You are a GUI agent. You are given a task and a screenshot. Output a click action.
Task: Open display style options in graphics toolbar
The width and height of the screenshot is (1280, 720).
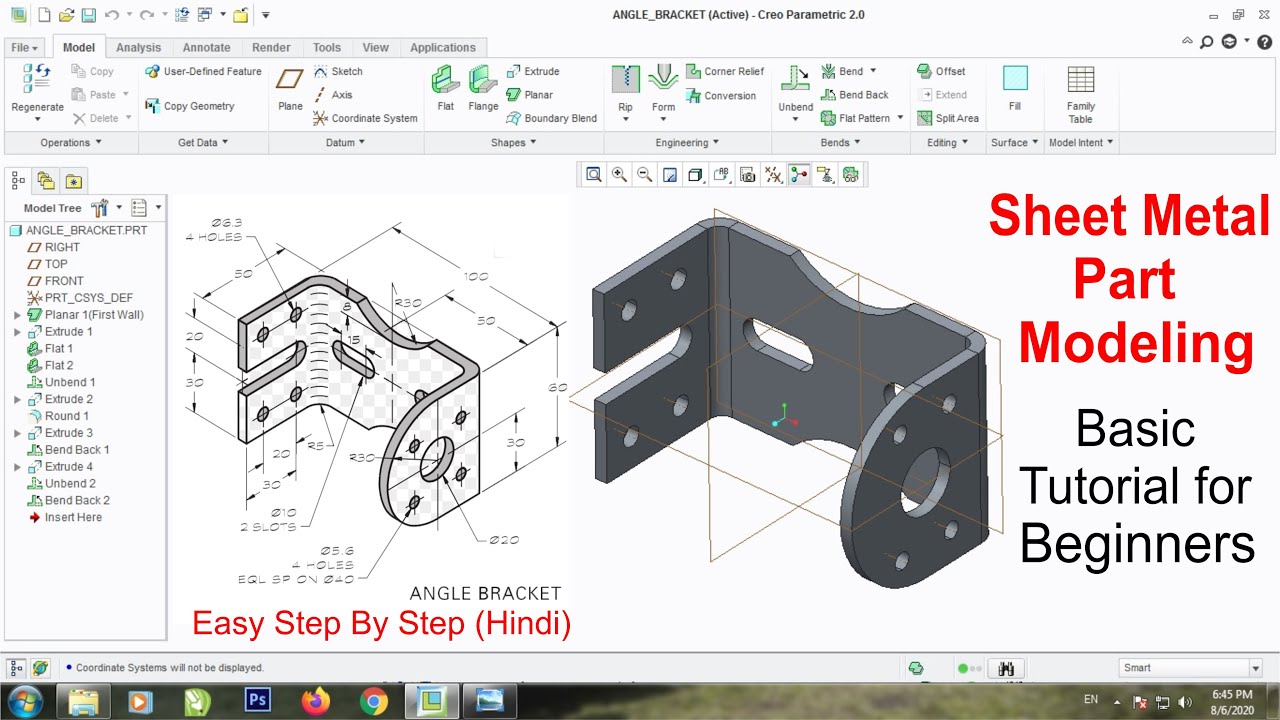pyautogui.click(x=696, y=175)
